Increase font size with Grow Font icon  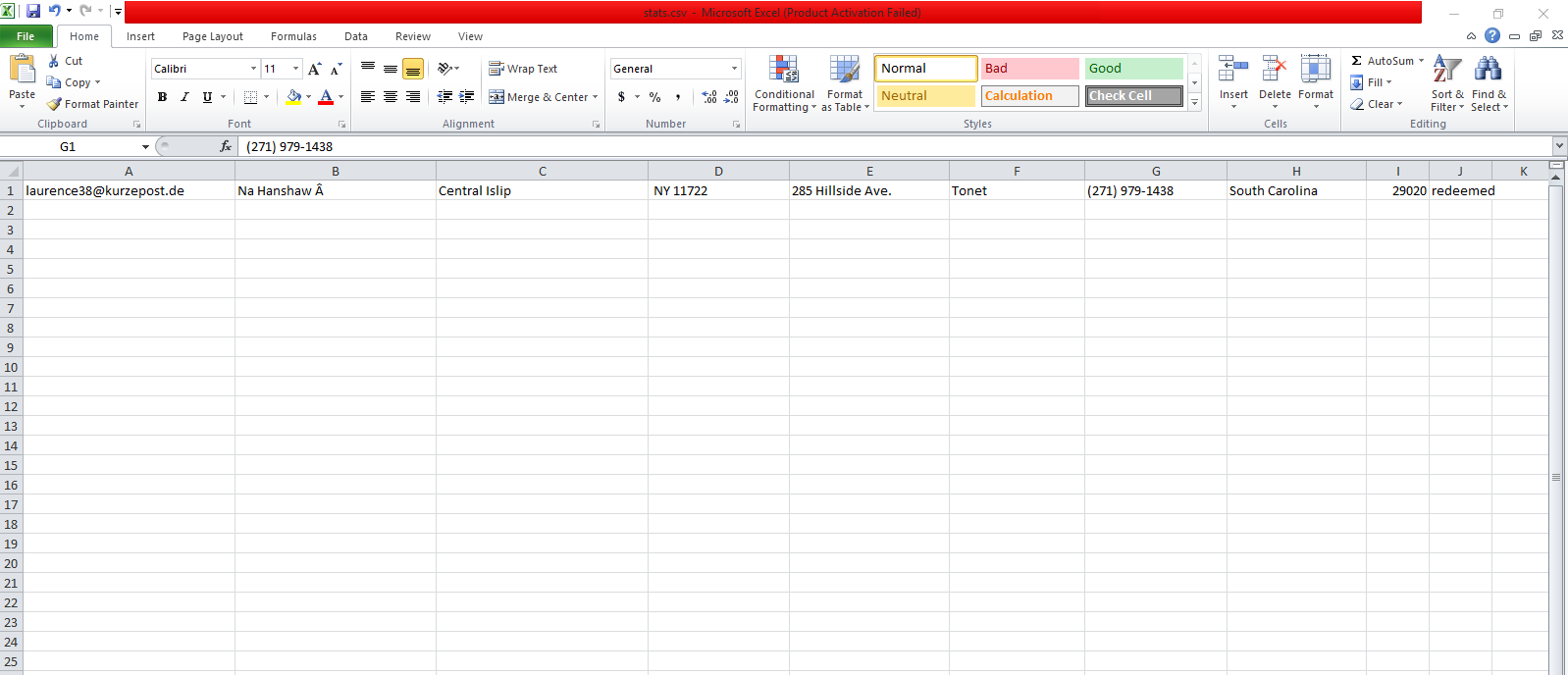click(314, 69)
